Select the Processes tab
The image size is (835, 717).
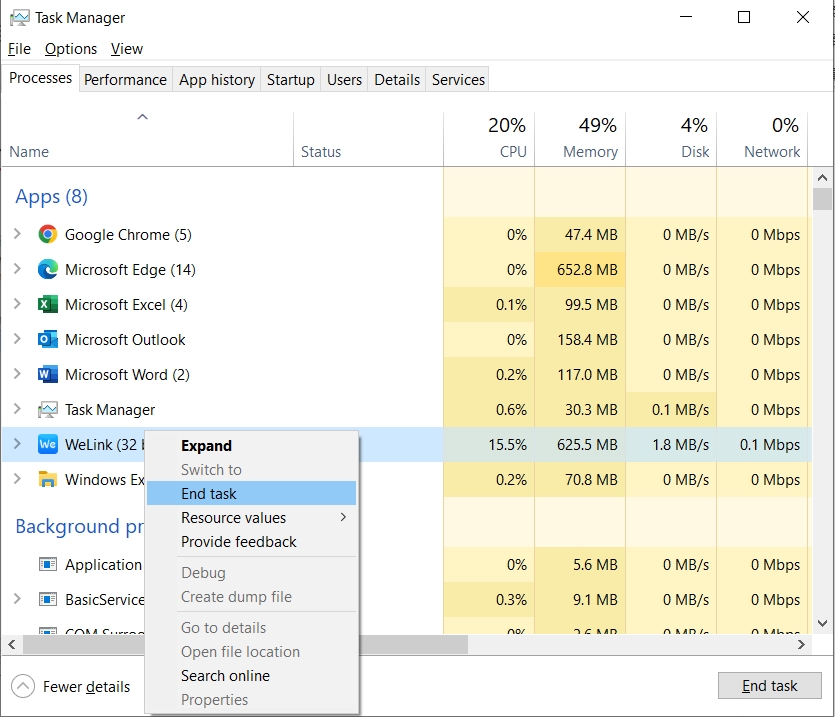tap(40, 78)
